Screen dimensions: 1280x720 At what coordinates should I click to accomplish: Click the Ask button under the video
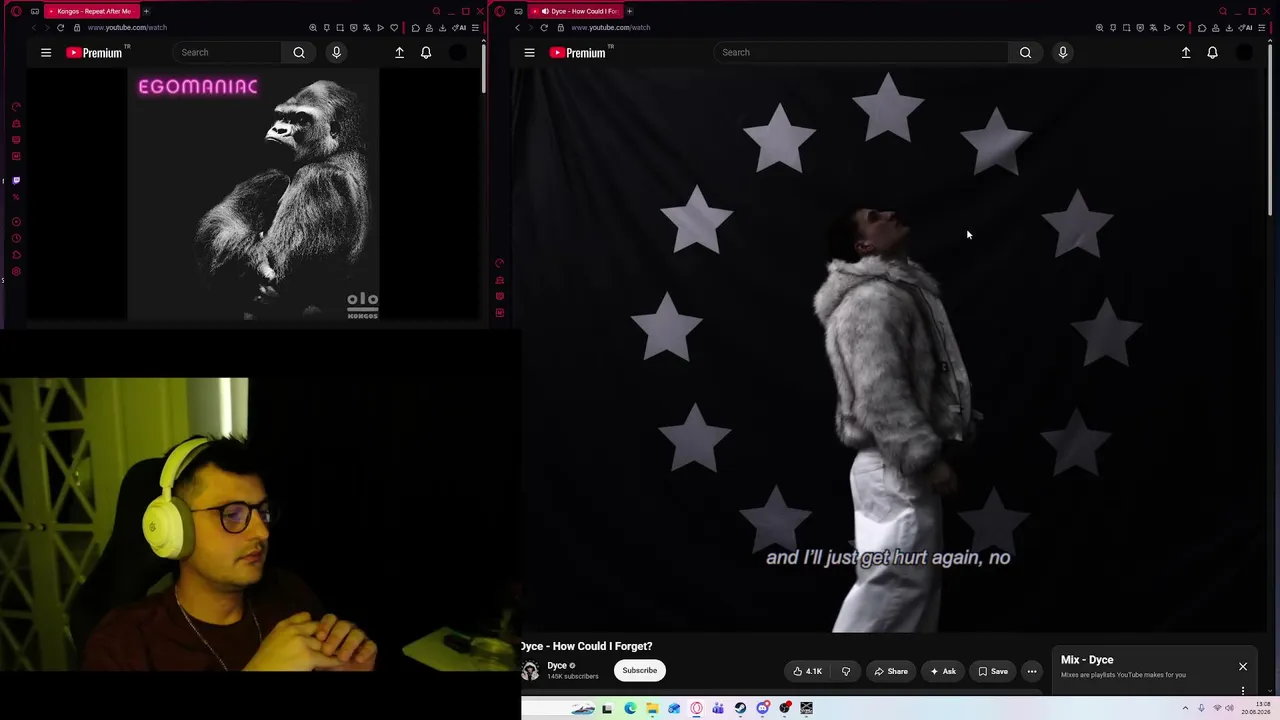point(943,671)
